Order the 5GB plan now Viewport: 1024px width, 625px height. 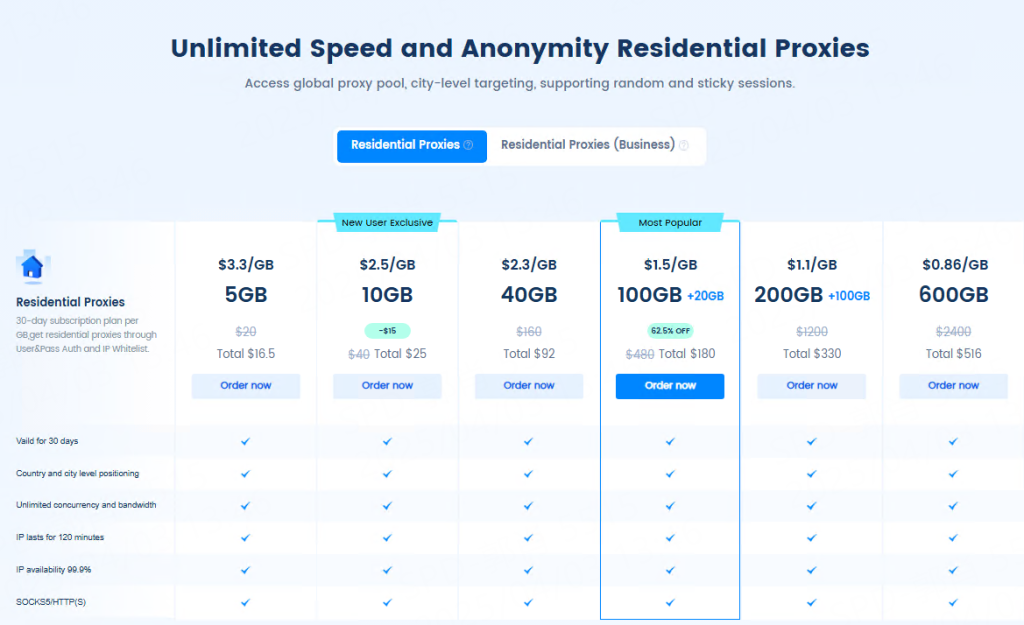click(x=246, y=386)
